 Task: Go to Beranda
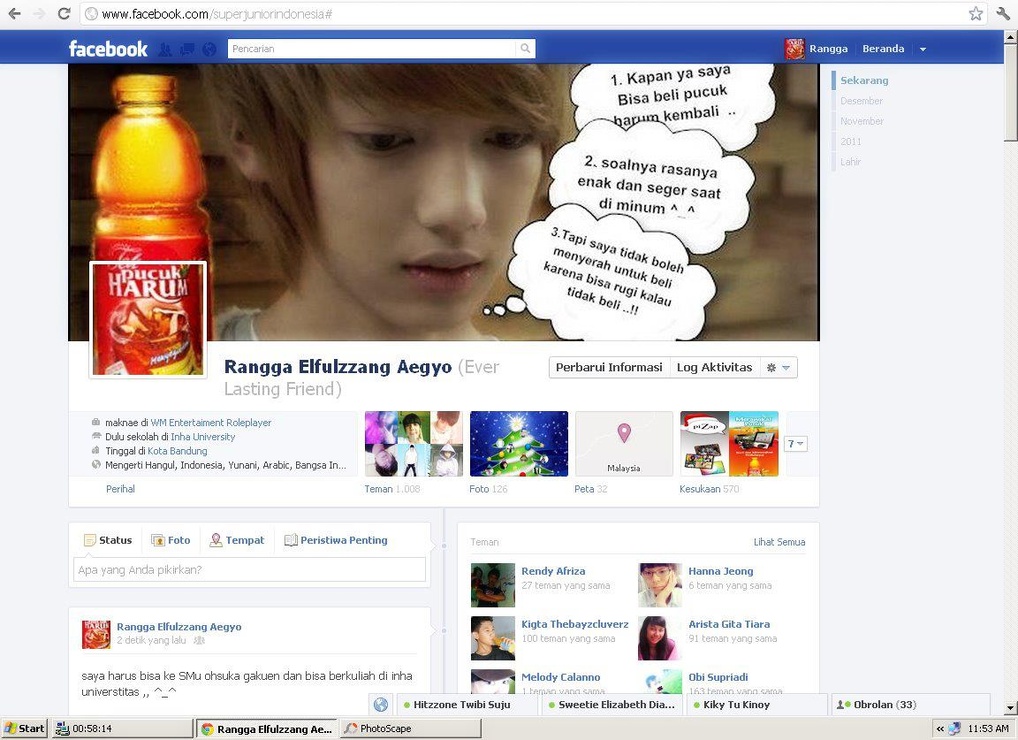(x=883, y=49)
